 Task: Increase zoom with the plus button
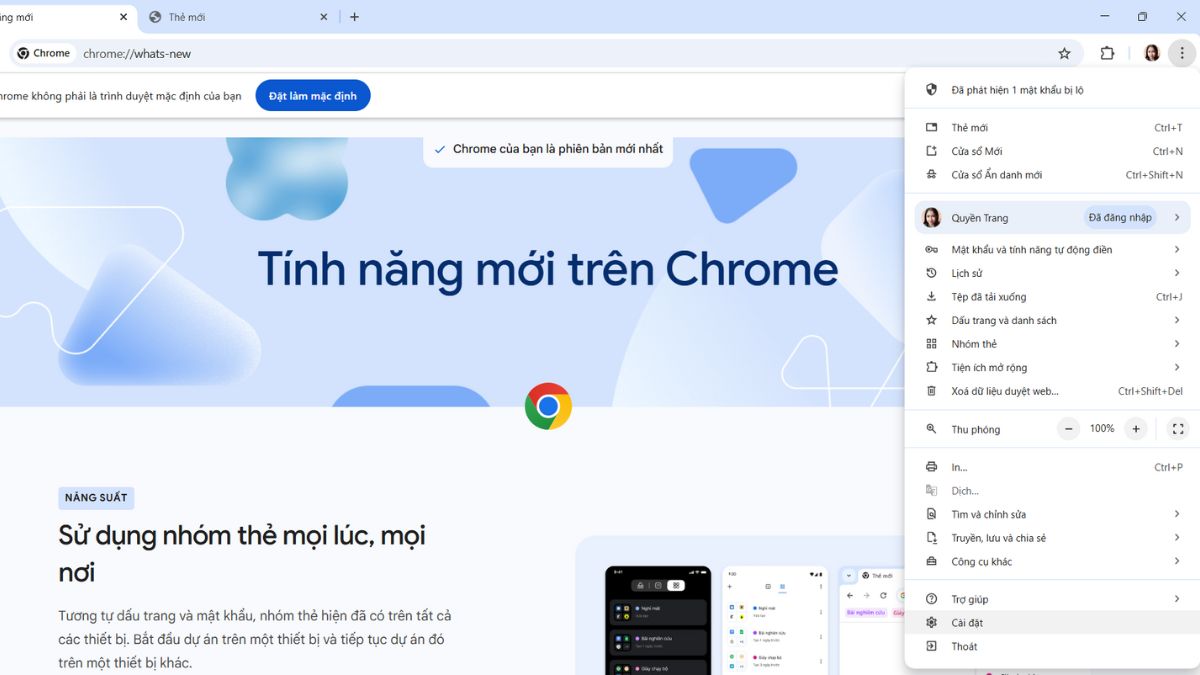[1135, 429]
